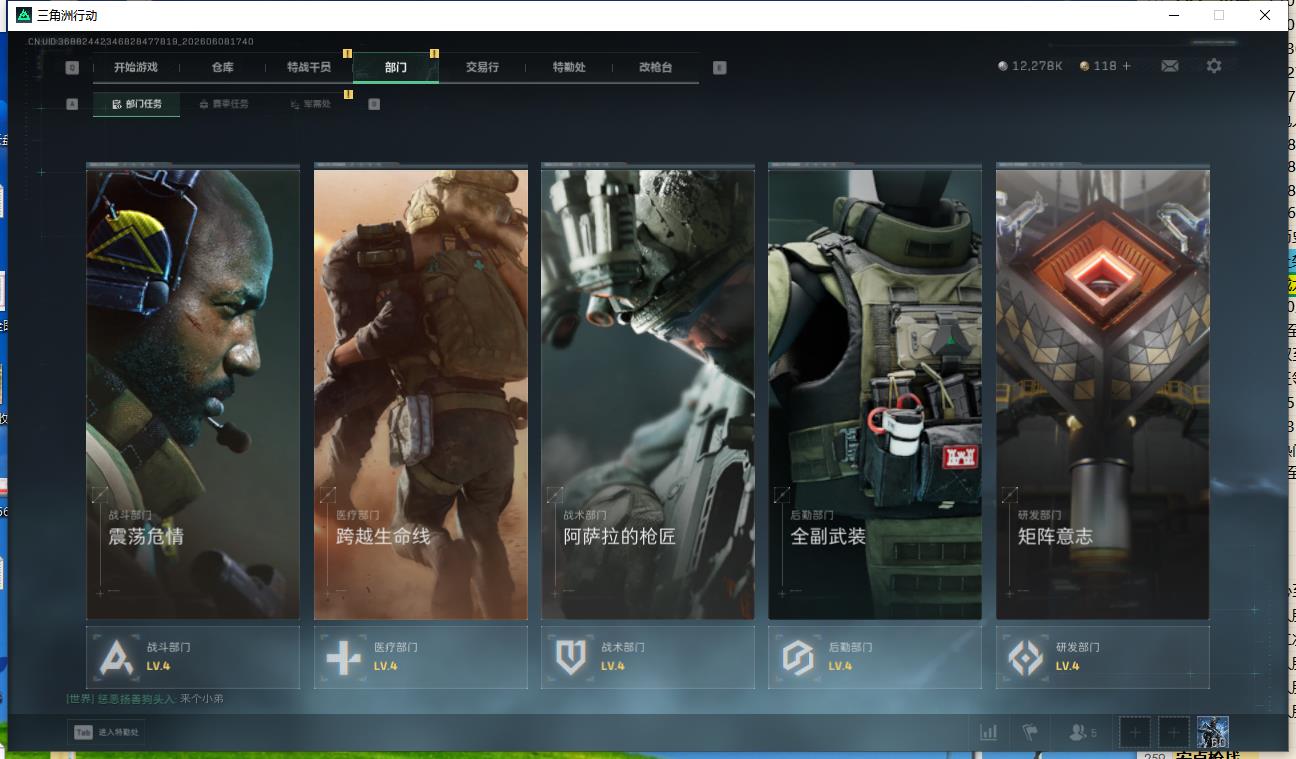Open the 全副武装 mission poster
Image resolution: width=1296 pixels, height=759 pixels.
[x=875, y=392]
